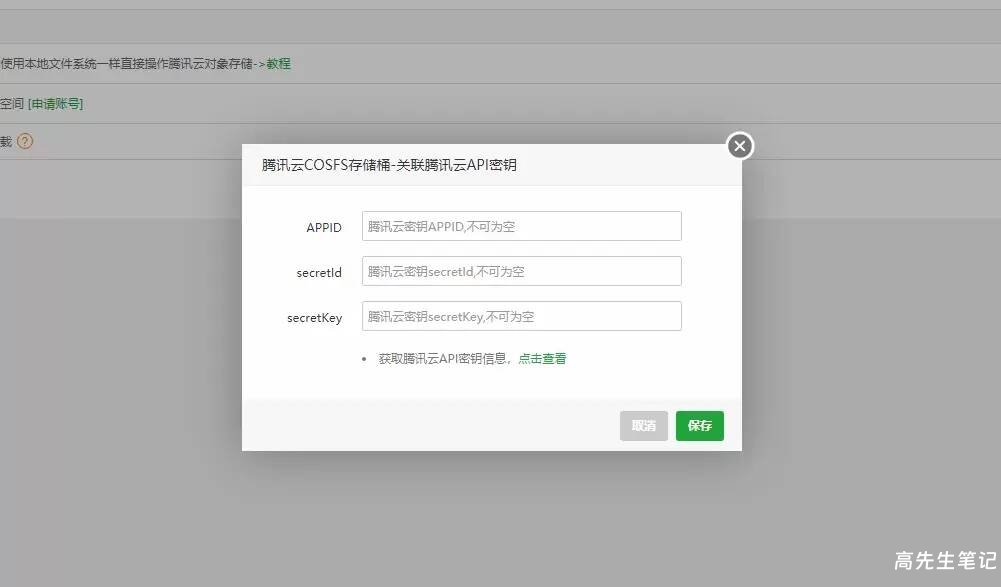Click the question mark help icon
The height and width of the screenshot is (587, 1001).
25,141
